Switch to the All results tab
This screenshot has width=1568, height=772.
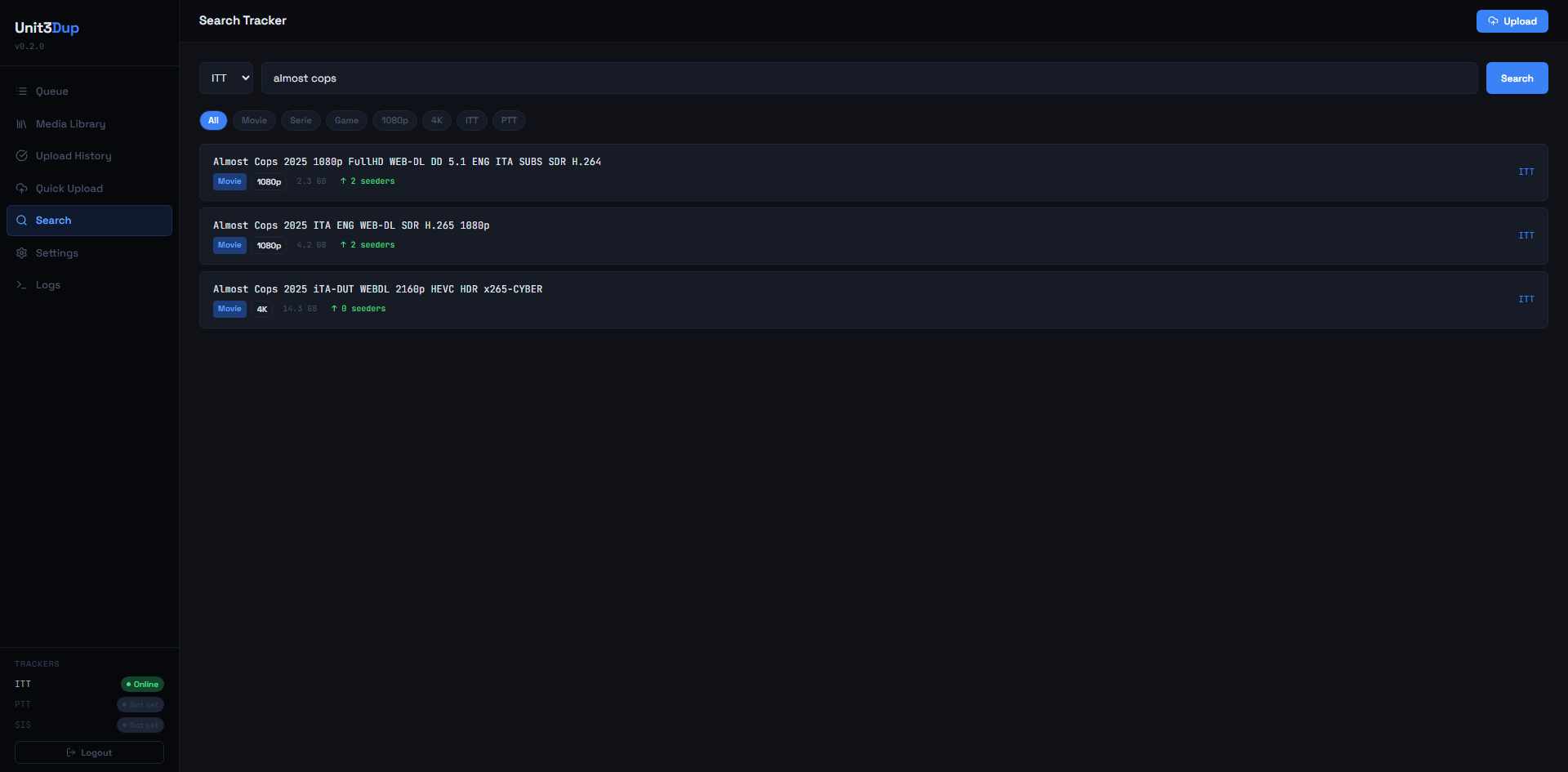click(213, 120)
